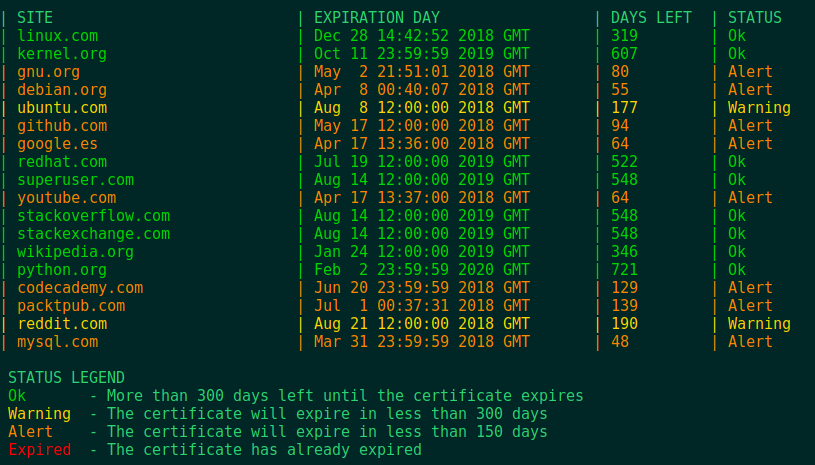Screen dimensions: 815x465
Task: Click the DAYS LEFT column header
Action: tap(651, 18)
